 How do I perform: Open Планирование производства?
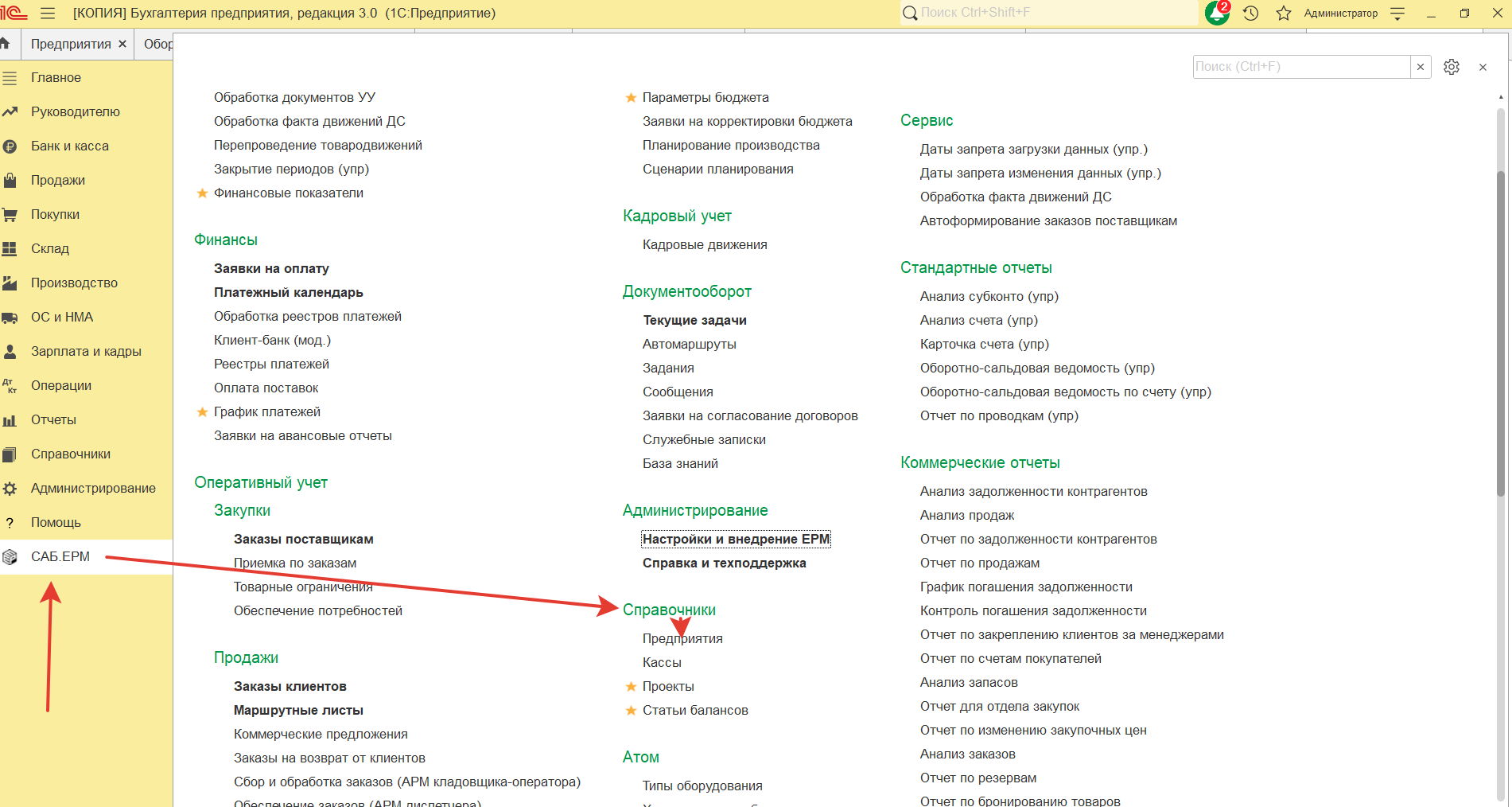[x=731, y=146]
